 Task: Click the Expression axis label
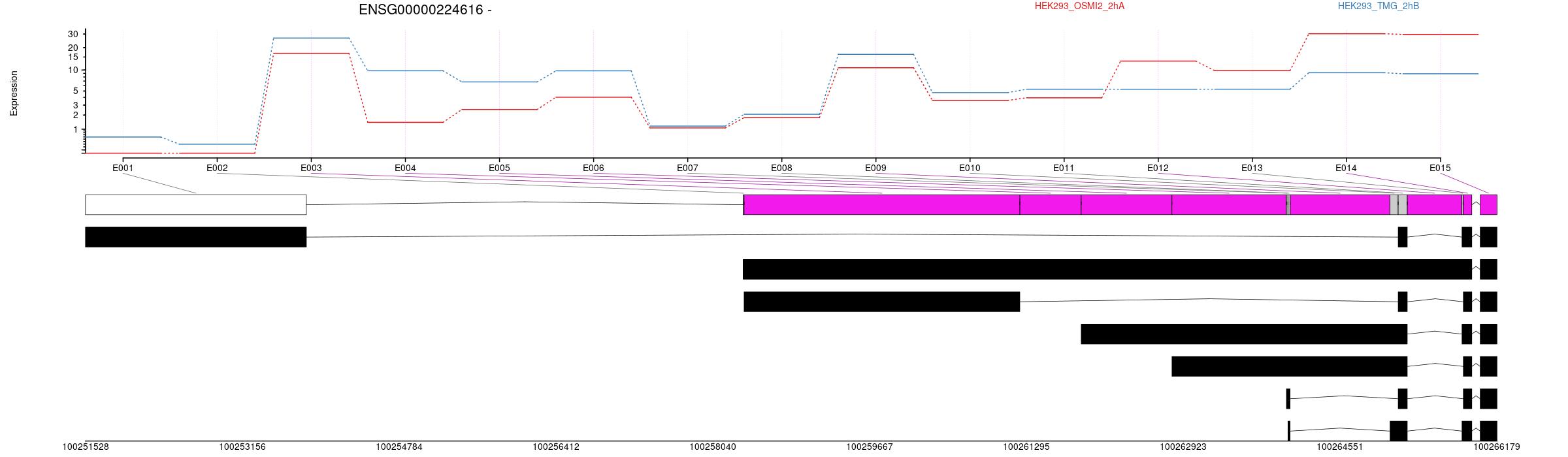(14, 93)
